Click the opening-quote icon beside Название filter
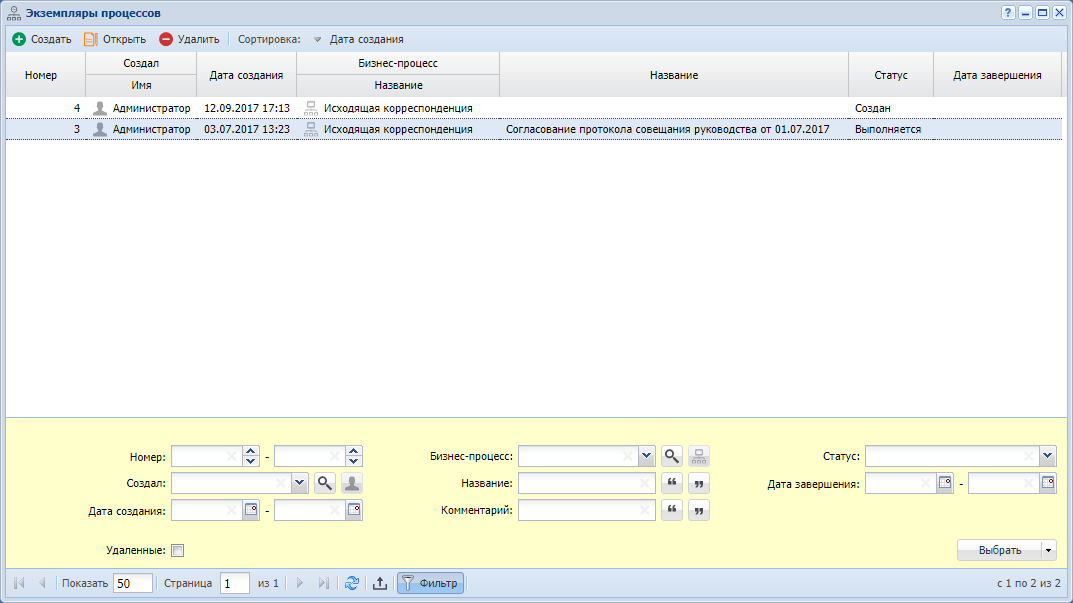The height and width of the screenshot is (603, 1073). point(672,483)
